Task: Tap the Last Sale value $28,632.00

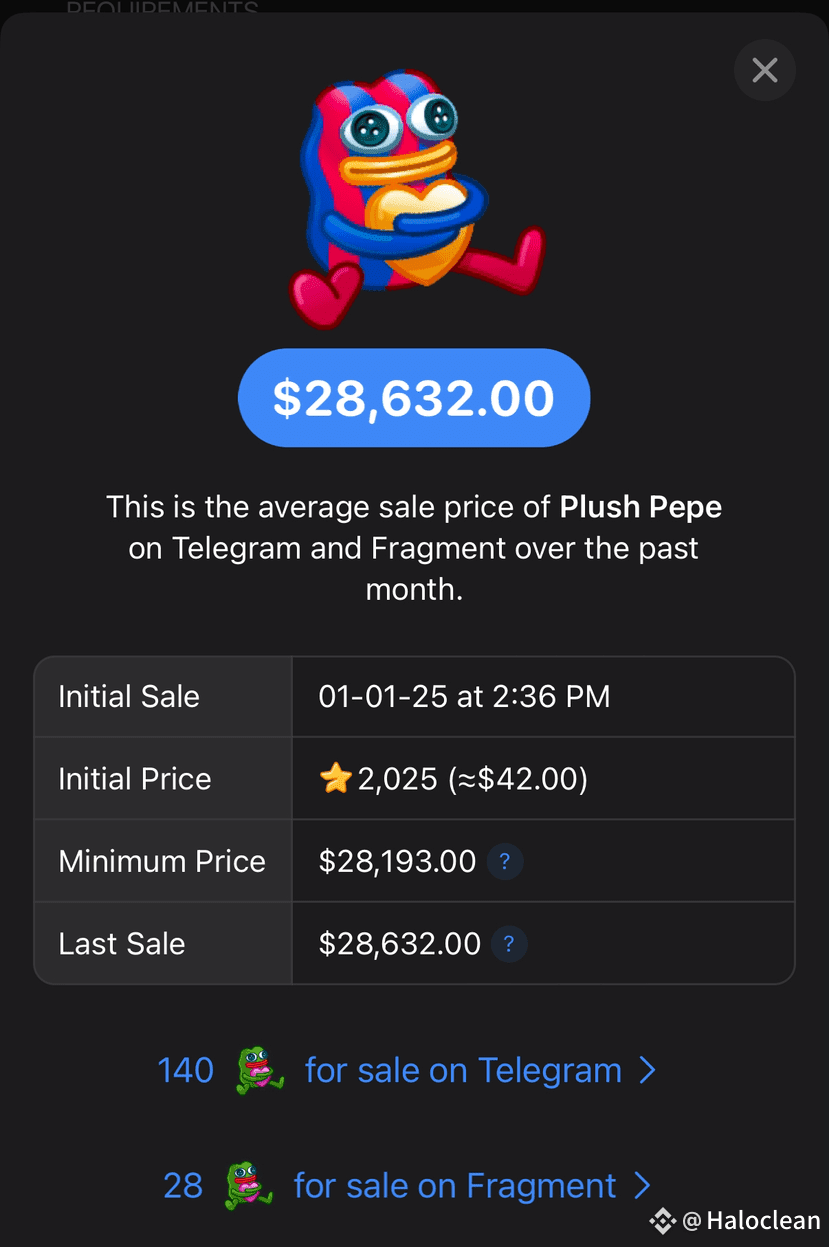Action: pyautogui.click(x=400, y=943)
